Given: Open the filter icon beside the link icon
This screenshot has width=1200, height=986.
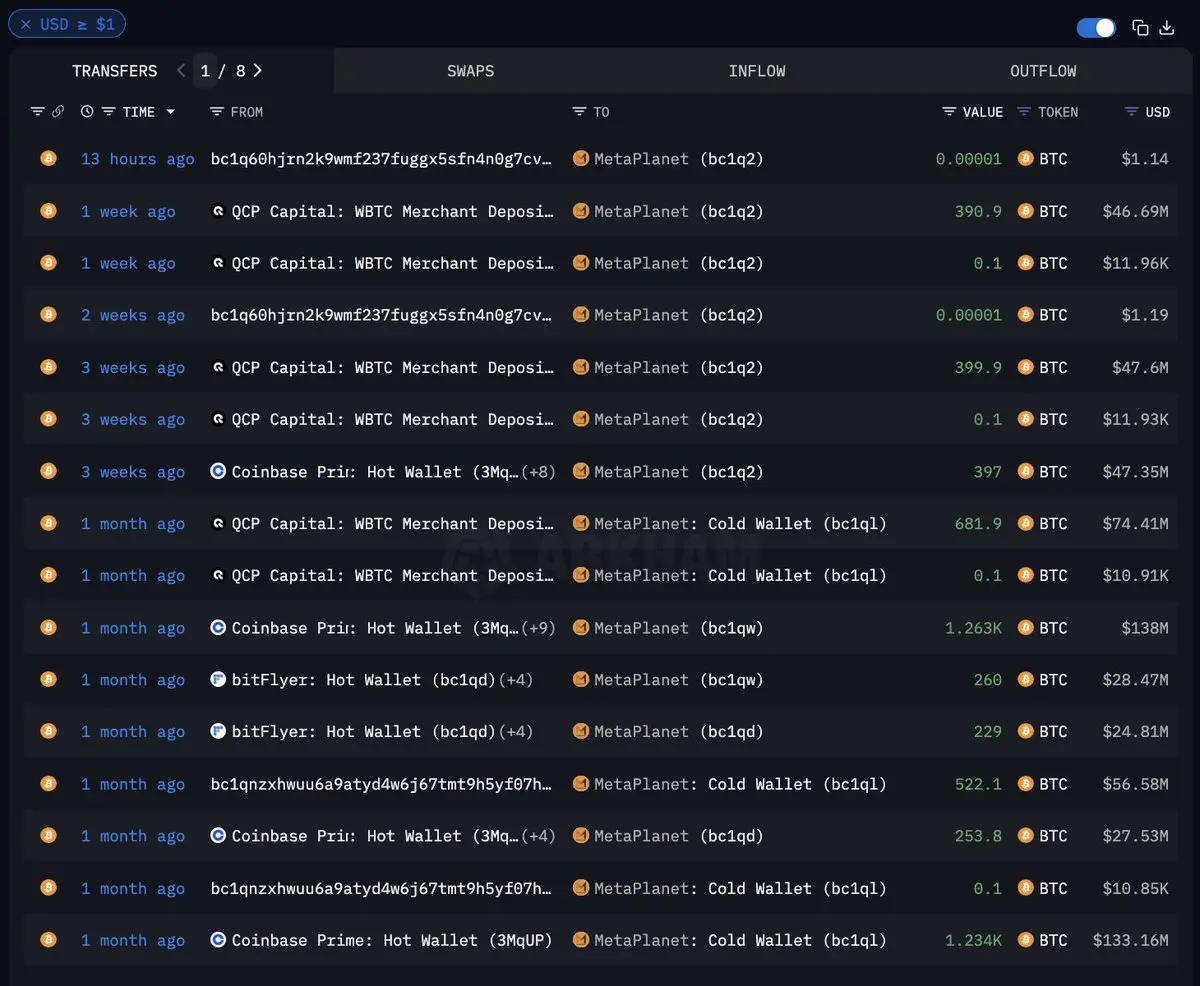Looking at the screenshot, I should (38, 112).
